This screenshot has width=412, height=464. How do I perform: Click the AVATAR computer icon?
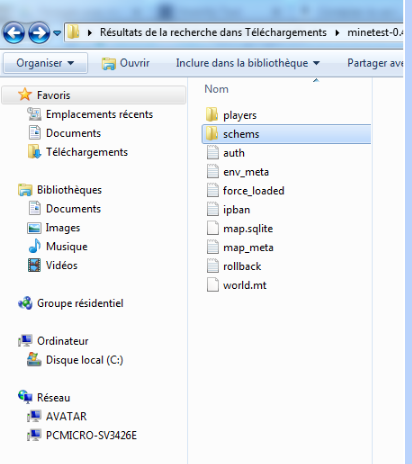coord(34,416)
